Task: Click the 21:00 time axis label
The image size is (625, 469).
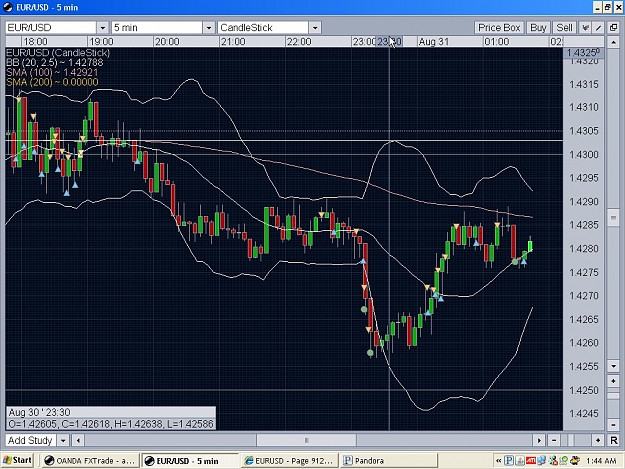Action: pyautogui.click(x=233, y=41)
